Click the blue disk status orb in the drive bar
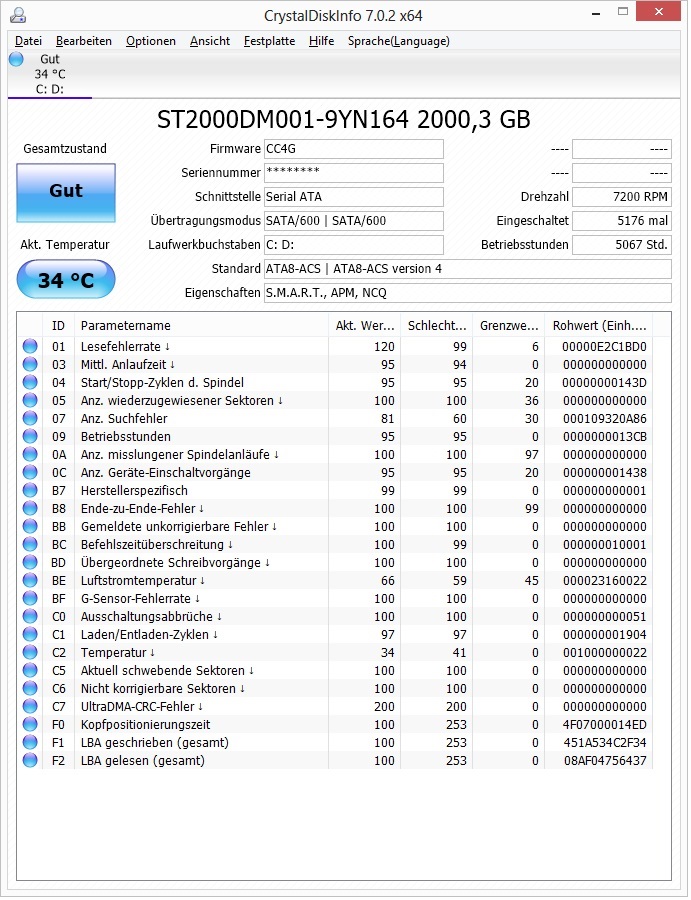 [17, 59]
